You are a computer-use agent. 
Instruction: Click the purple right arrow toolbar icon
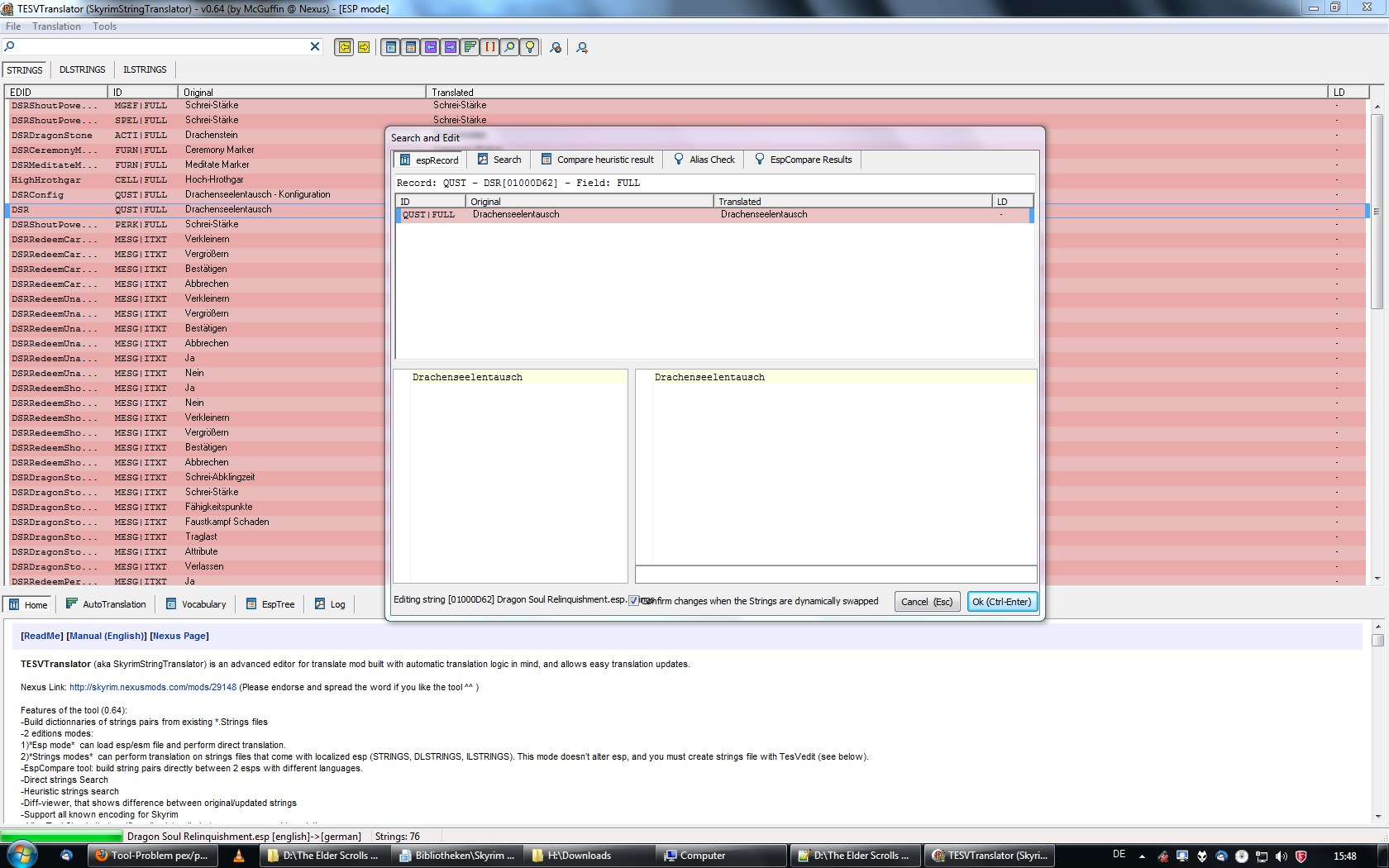tap(451, 47)
